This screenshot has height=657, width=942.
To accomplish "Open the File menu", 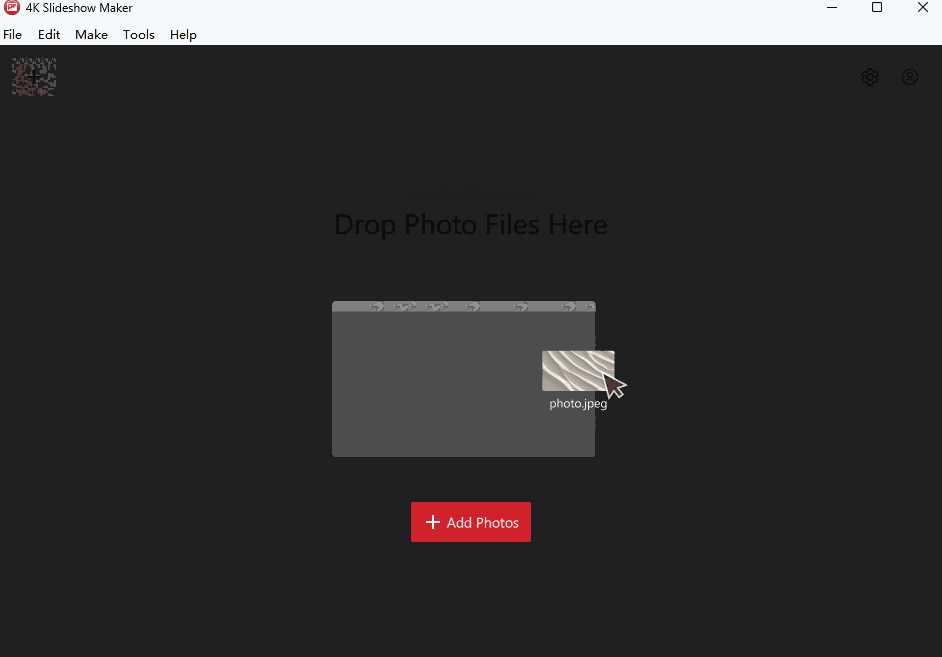I will click(x=12, y=34).
